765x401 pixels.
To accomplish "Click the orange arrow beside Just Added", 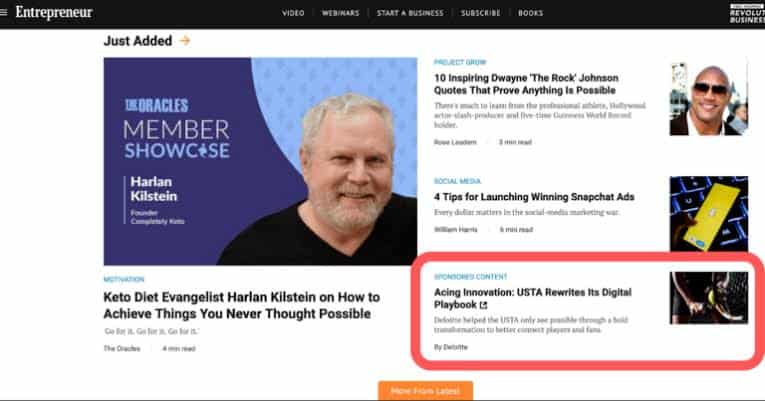I will click(185, 40).
